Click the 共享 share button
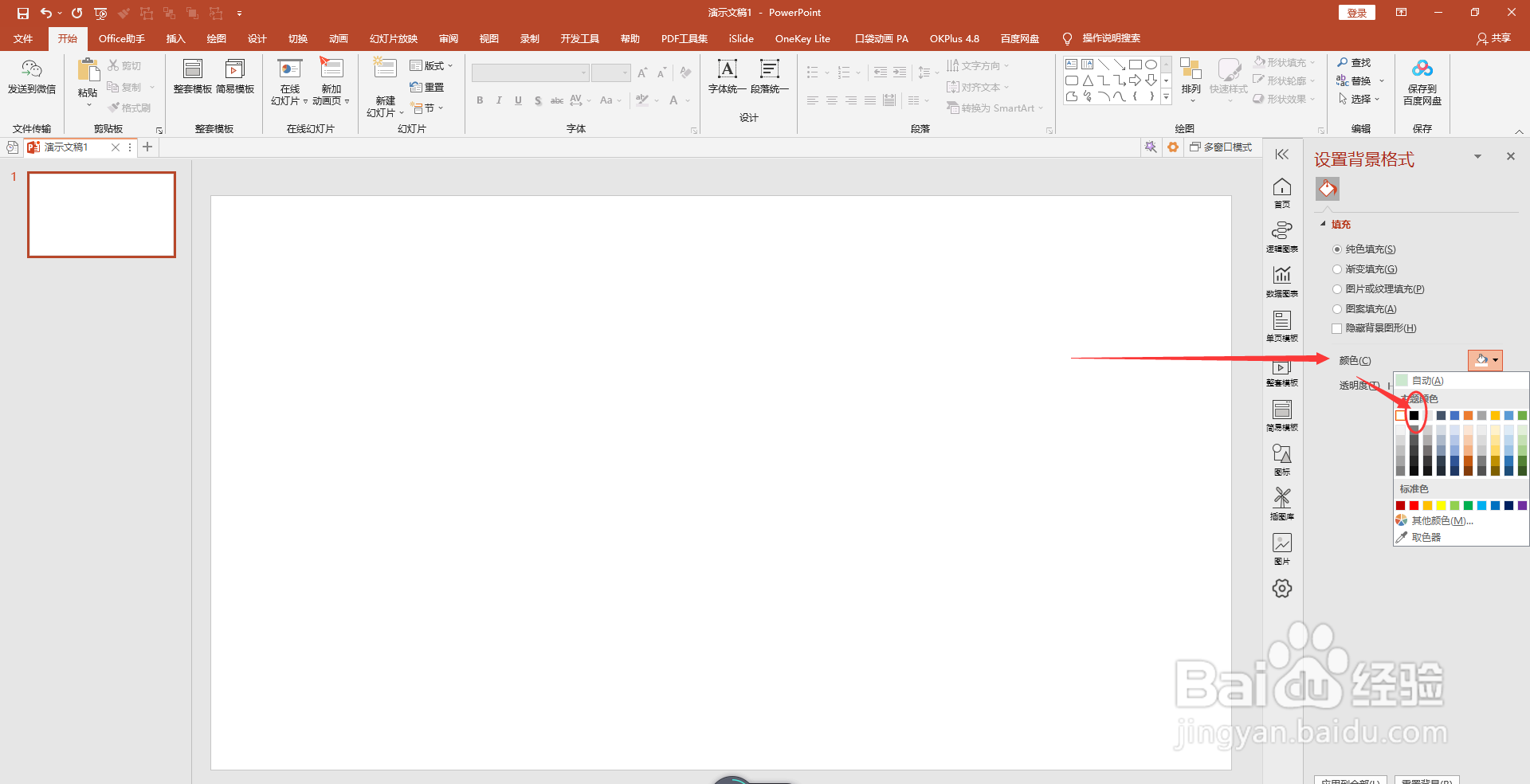 coord(1493,38)
